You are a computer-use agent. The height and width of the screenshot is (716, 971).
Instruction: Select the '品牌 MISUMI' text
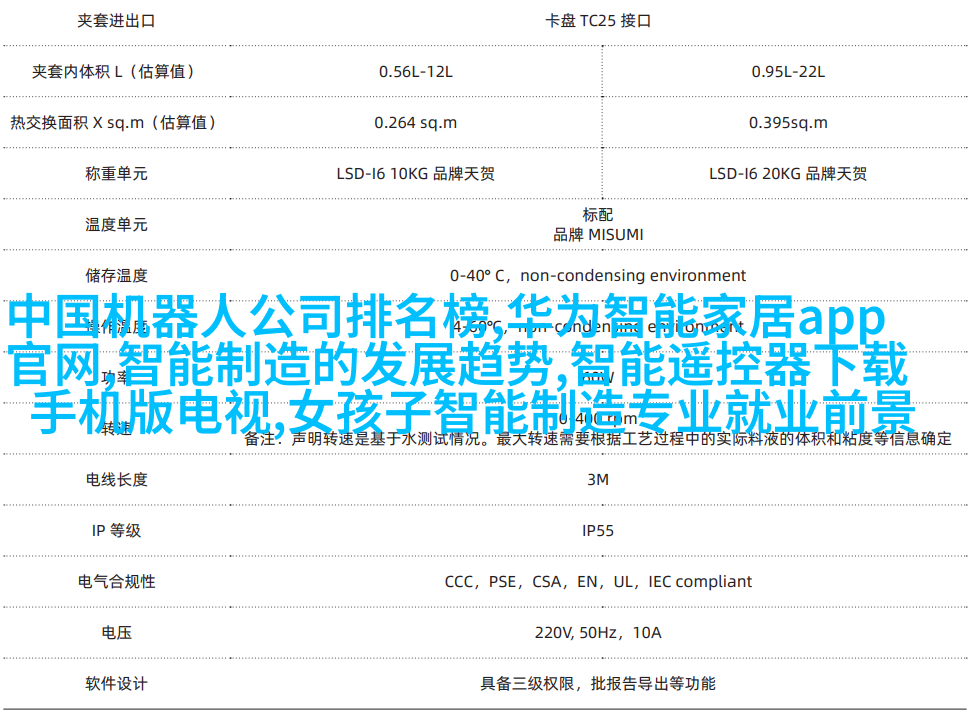(598, 235)
